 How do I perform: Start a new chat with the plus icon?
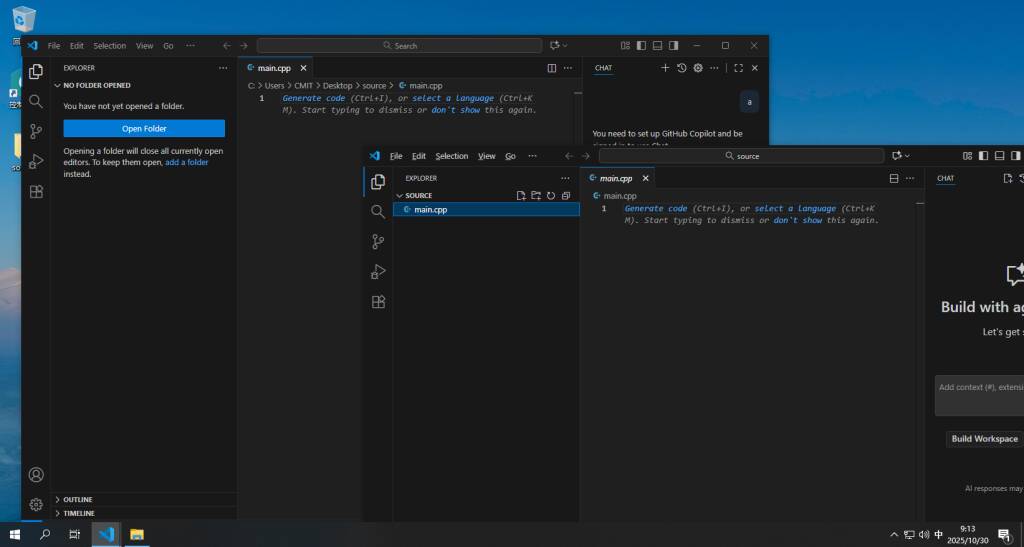click(666, 68)
